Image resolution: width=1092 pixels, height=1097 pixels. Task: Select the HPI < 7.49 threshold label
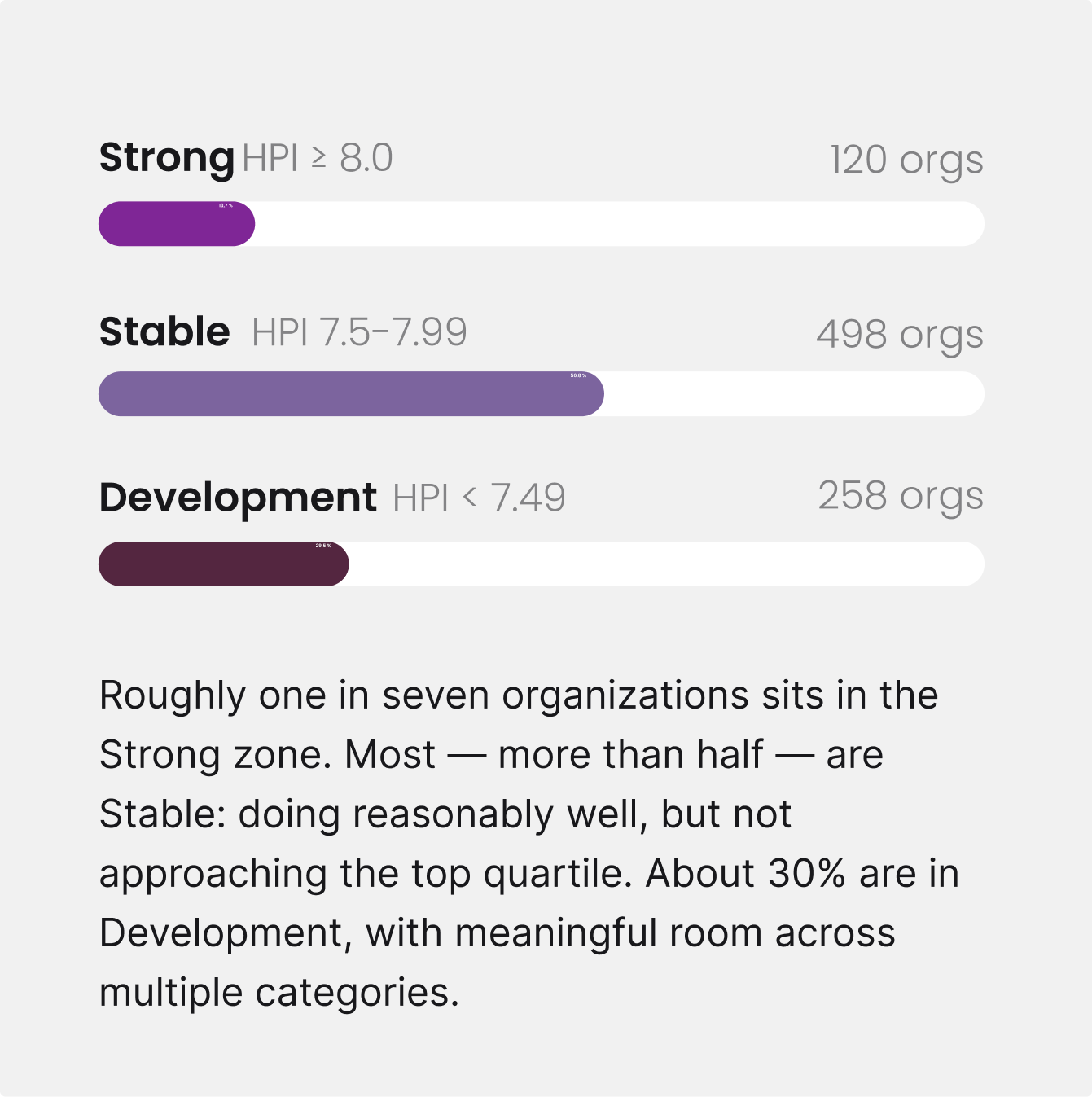pyautogui.click(x=479, y=498)
